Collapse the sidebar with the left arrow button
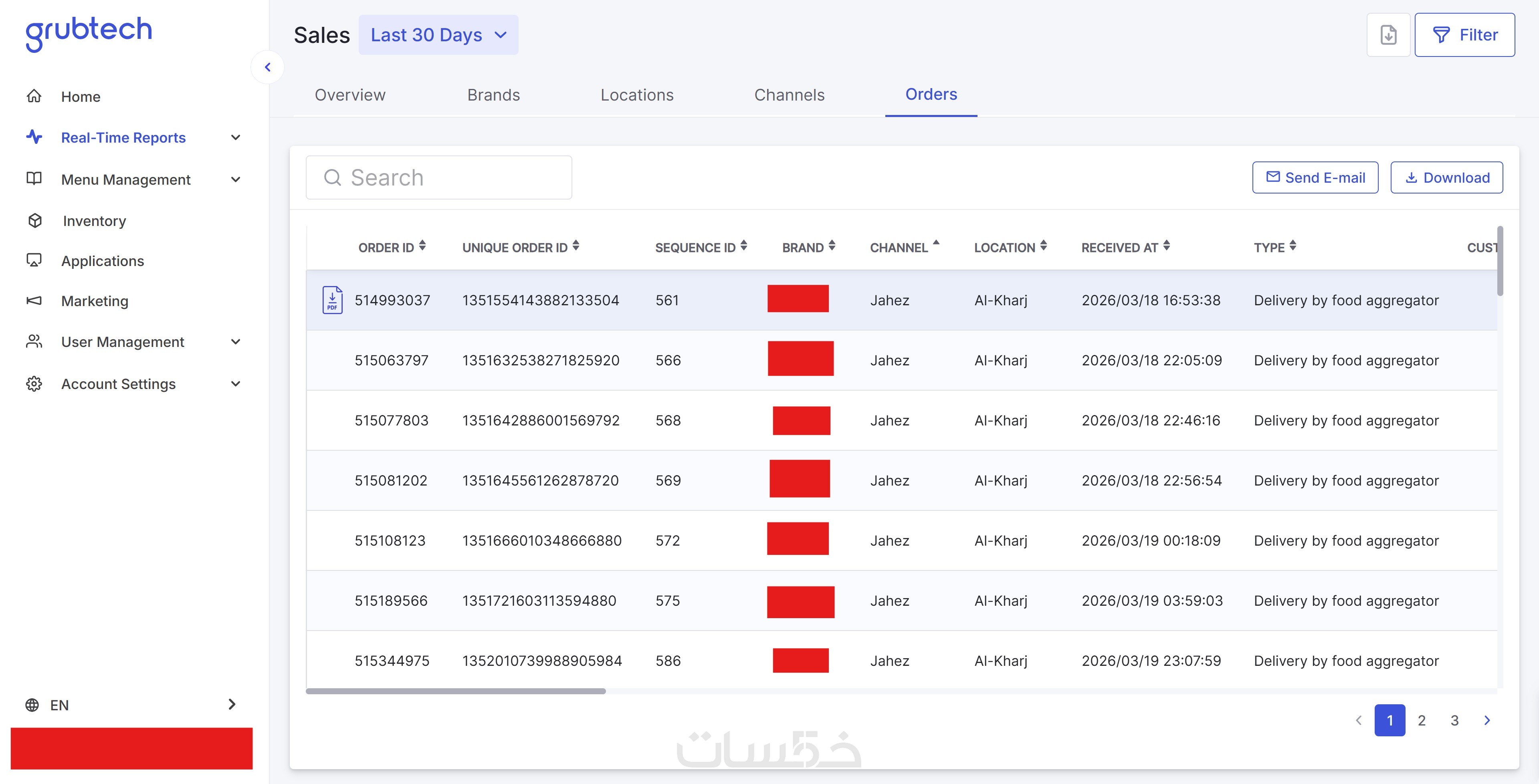The height and width of the screenshot is (784, 1539). (x=268, y=67)
